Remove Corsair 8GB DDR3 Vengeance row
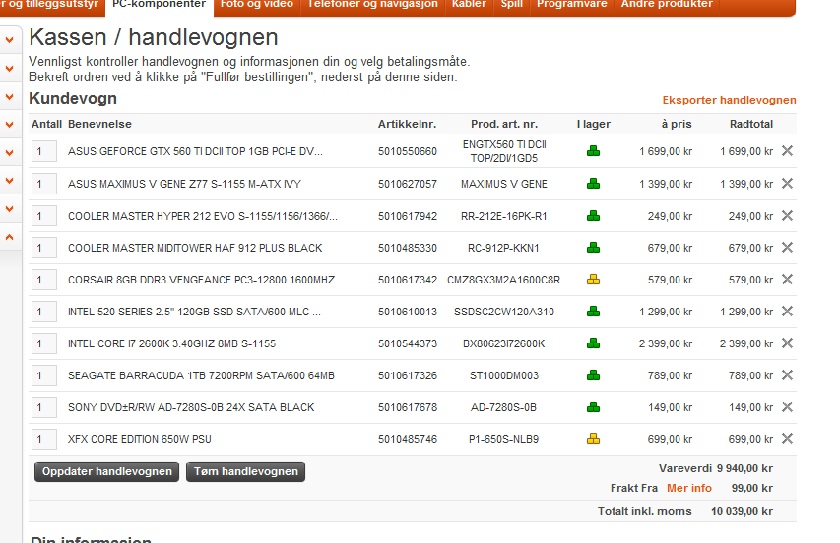840x543 pixels. (x=787, y=279)
